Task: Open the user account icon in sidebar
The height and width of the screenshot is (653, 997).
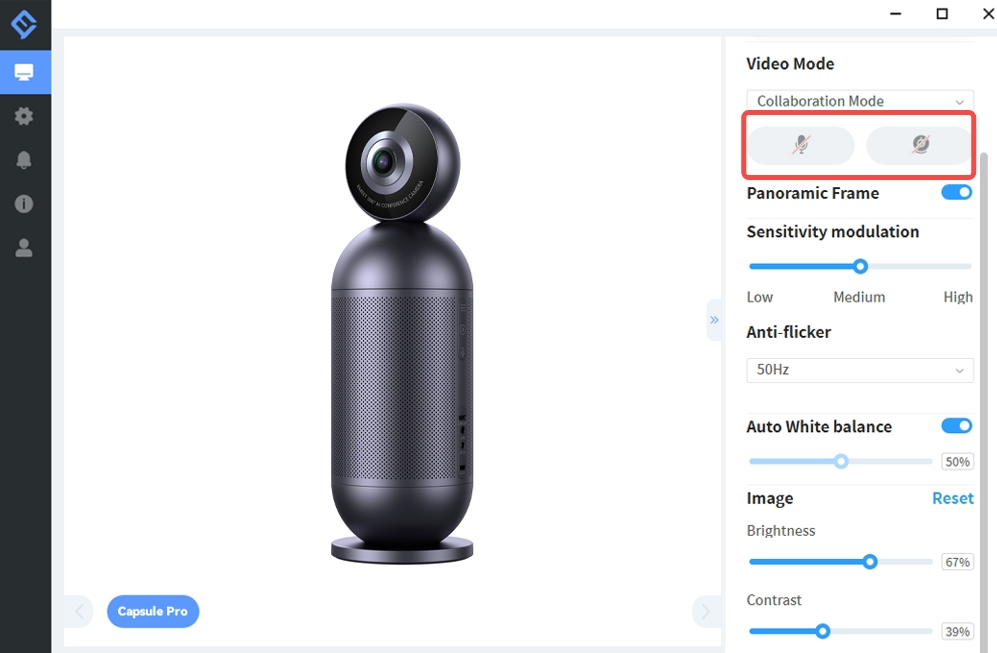Action: 24,248
